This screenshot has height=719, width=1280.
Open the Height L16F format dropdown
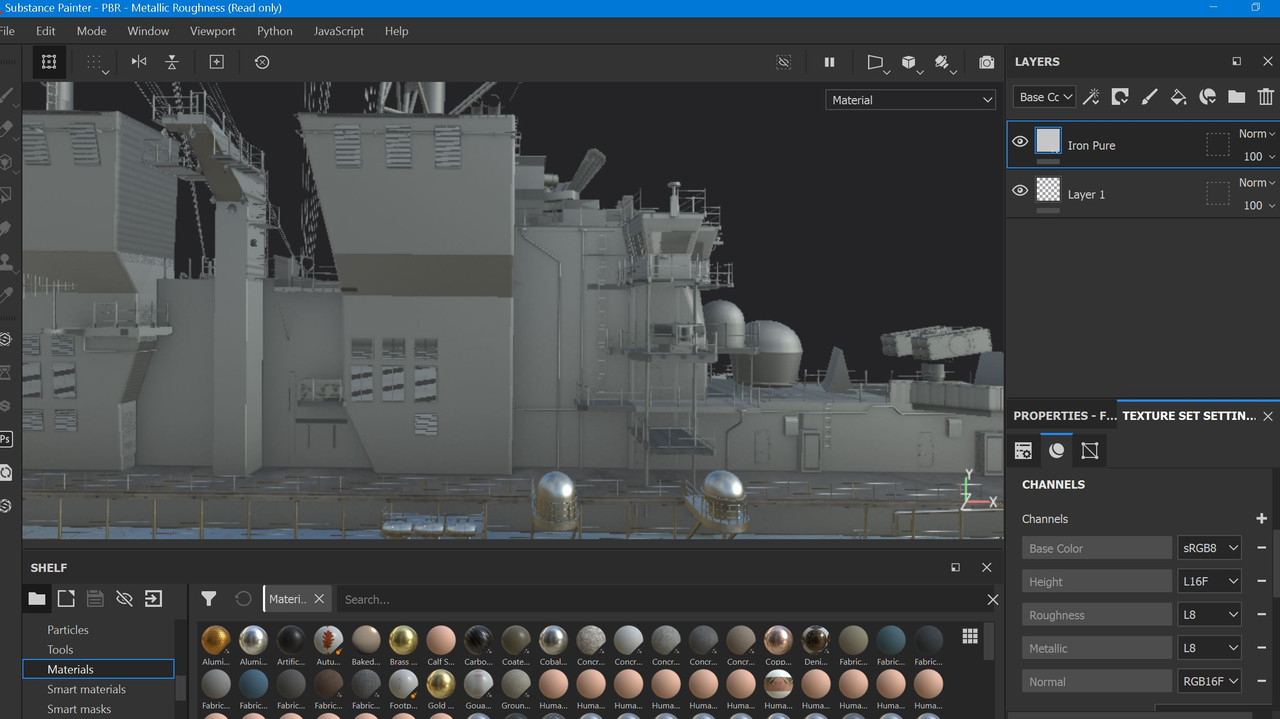coord(1210,581)
